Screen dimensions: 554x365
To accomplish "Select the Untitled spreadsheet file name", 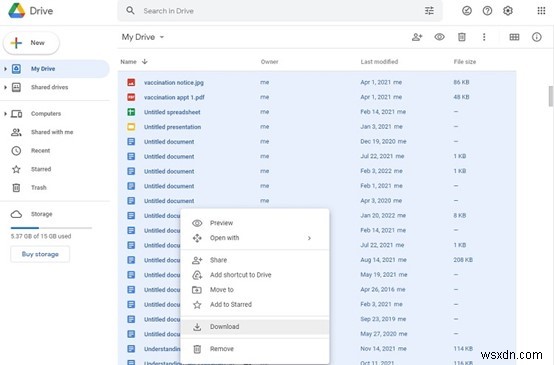I will (172, 112).
